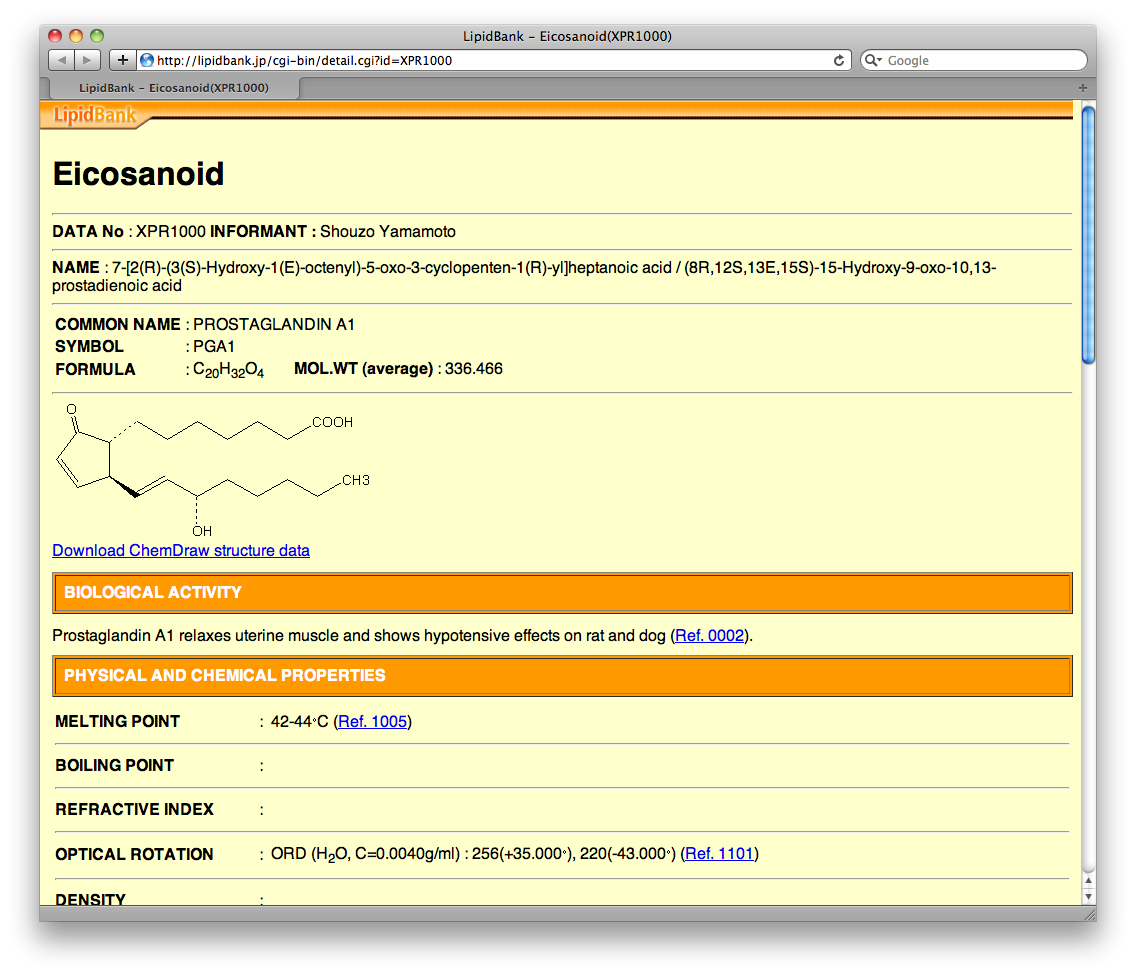Open the Ref. 1005 melting point reference
1136x976 pixels.
[x=372, y=722]
